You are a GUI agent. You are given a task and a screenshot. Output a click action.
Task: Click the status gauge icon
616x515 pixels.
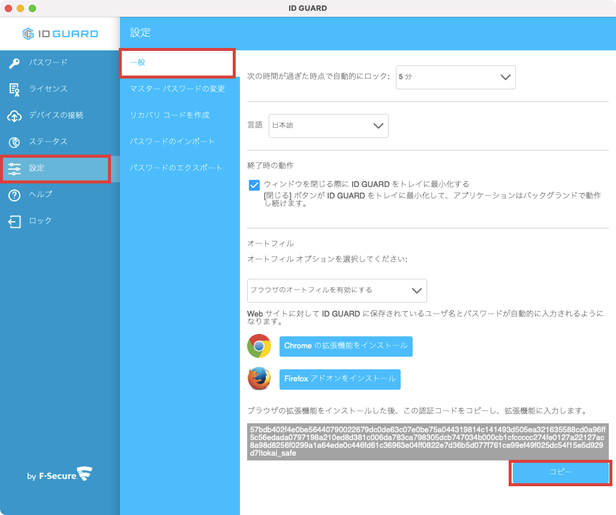[x=15, y=142]
